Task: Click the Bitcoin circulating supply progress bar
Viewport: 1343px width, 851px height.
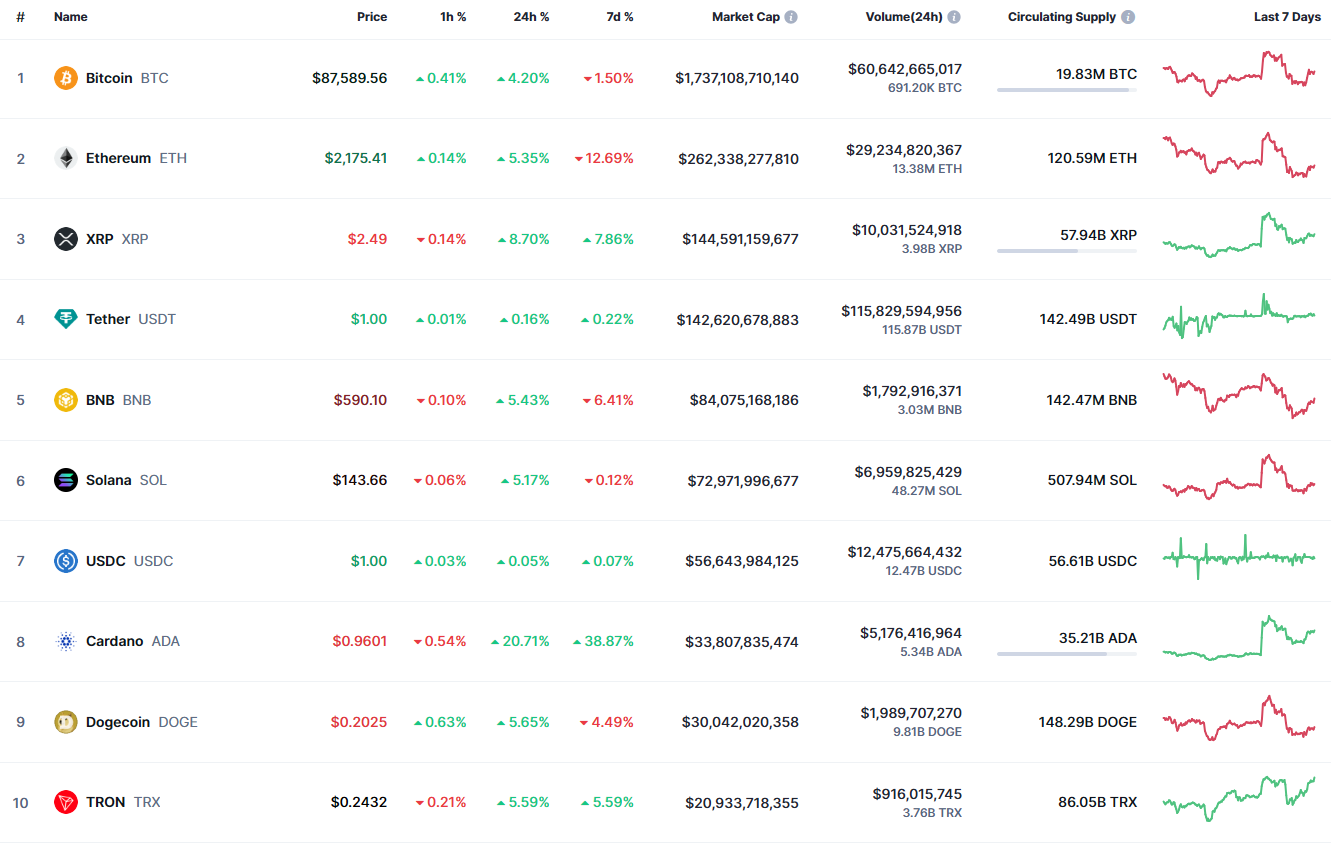Action: click(1067, 90)
